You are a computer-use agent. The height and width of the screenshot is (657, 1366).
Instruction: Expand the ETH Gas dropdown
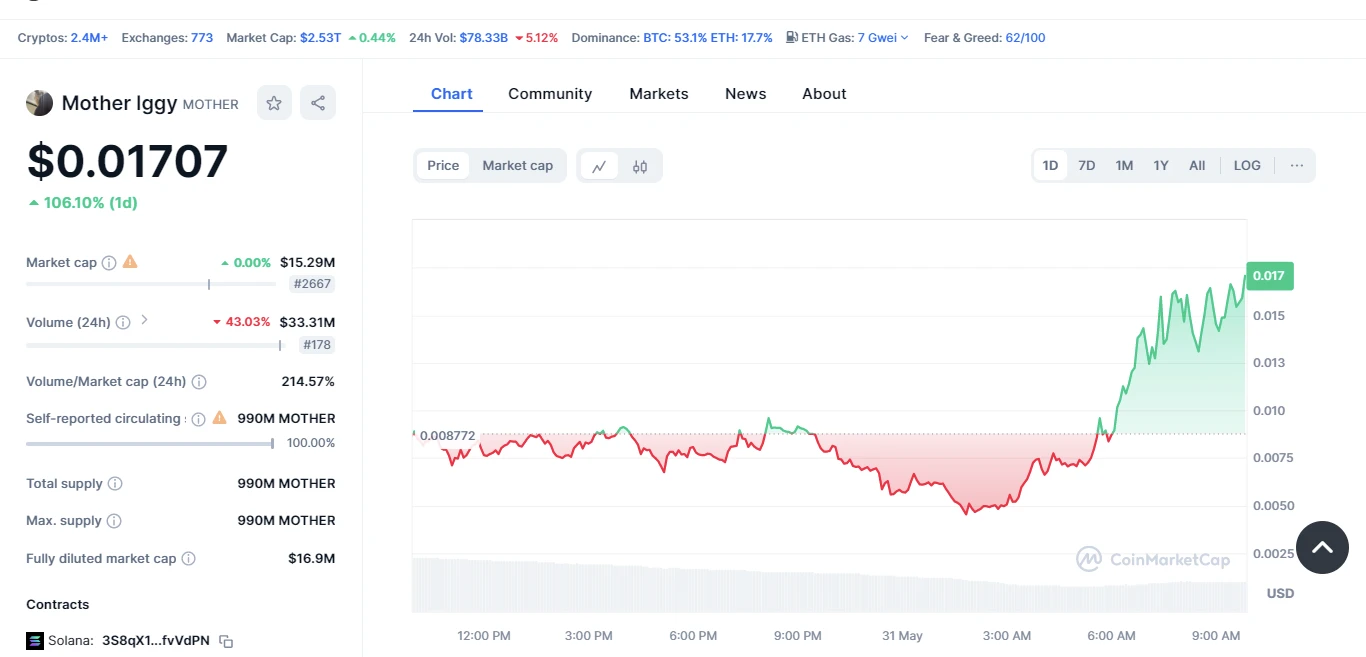click(x=904, y=38)
